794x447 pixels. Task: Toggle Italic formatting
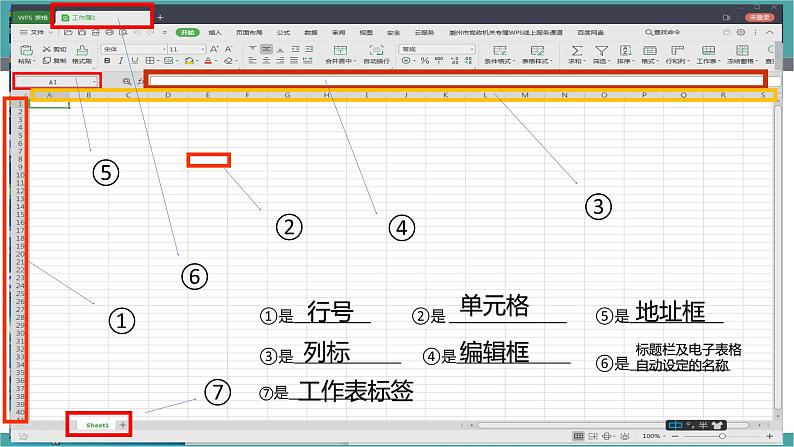pyautogui.click(x=121, y=61)
